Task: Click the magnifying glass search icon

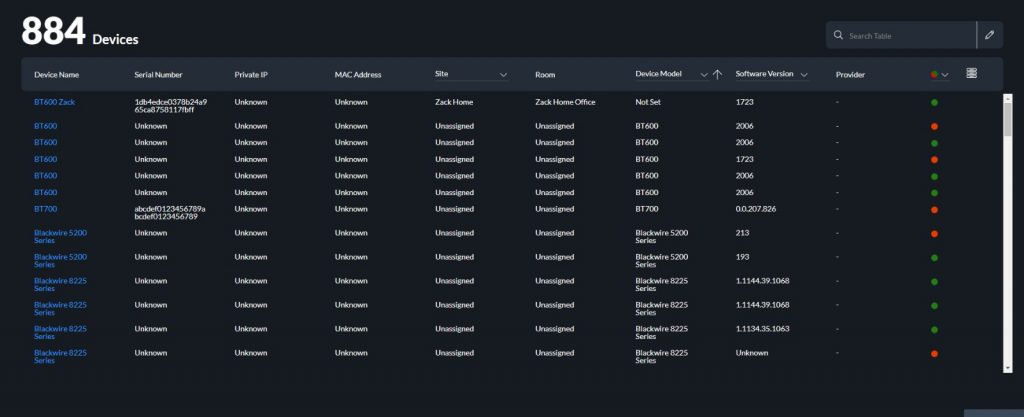Action: 838,36
